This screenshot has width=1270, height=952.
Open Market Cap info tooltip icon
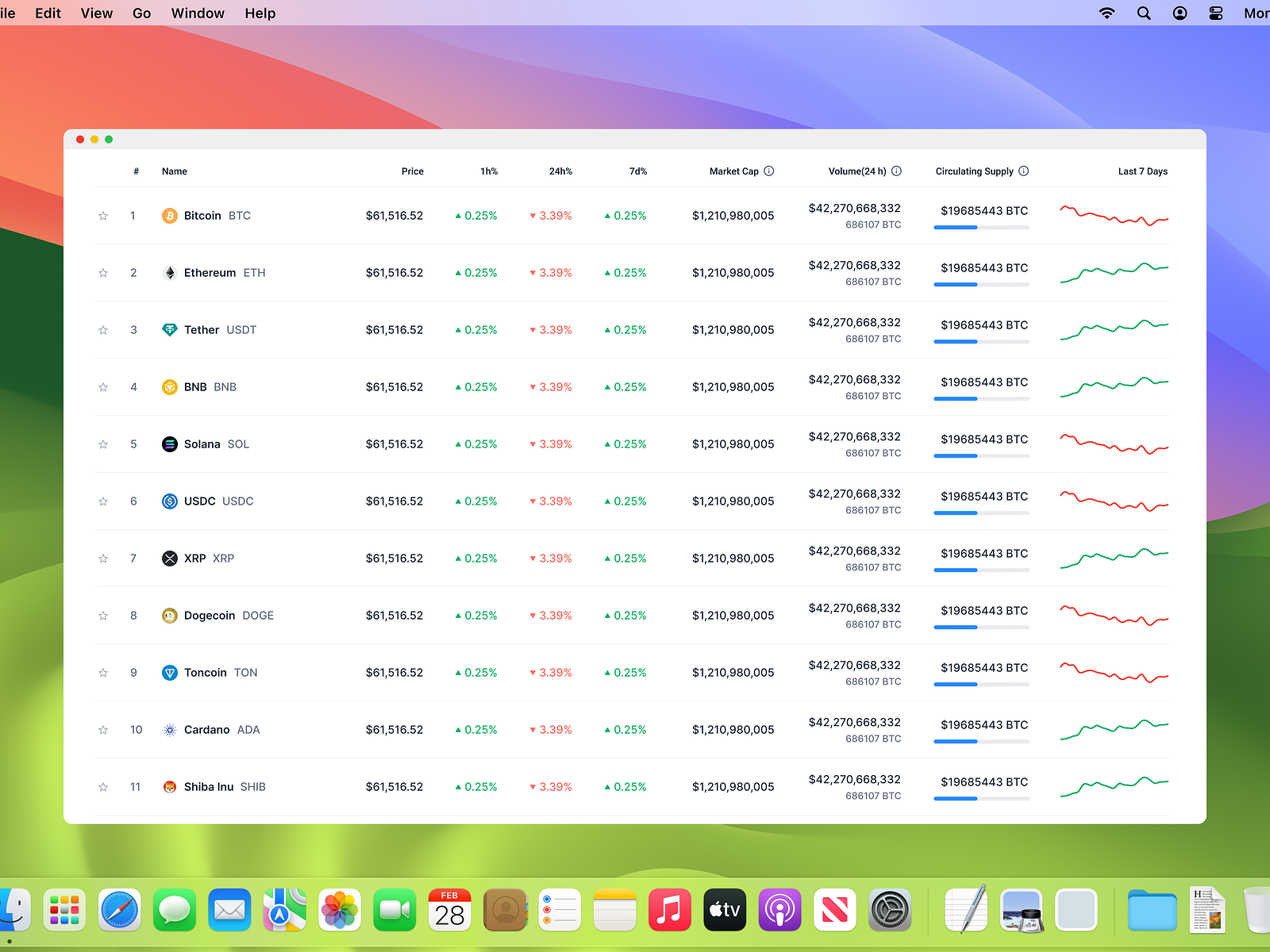coord(769,171)
